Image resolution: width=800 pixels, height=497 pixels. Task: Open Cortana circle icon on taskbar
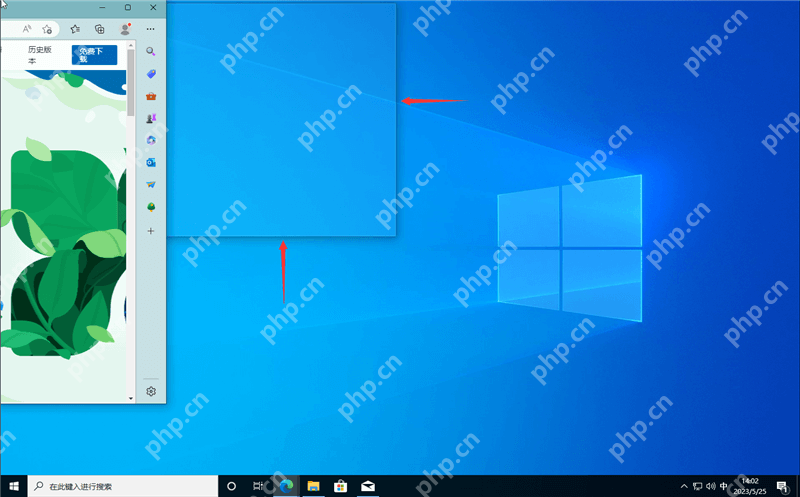point(231,486)
